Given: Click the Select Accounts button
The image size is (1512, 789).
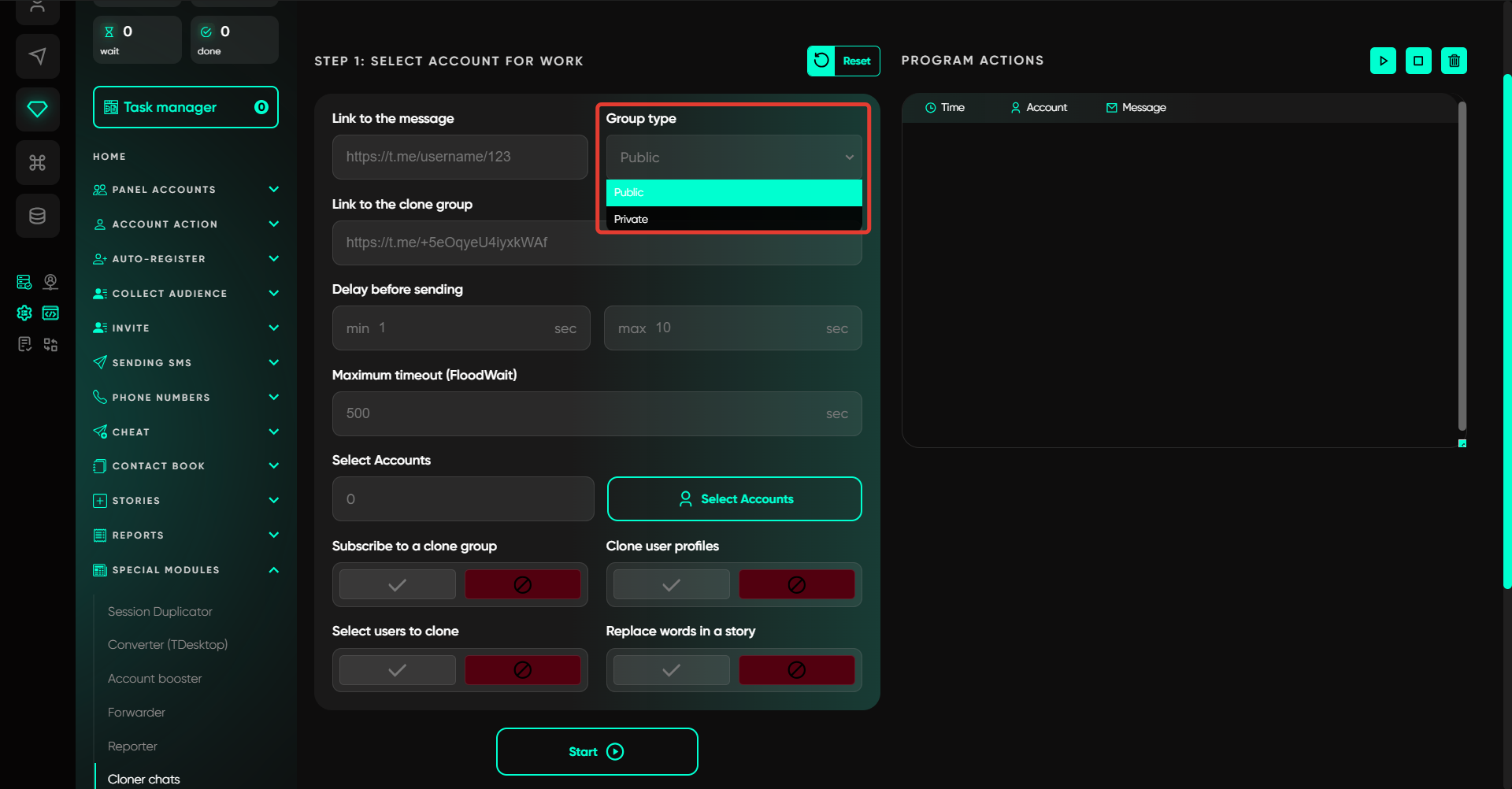Looking at the screenshot, I should (734, 499).
